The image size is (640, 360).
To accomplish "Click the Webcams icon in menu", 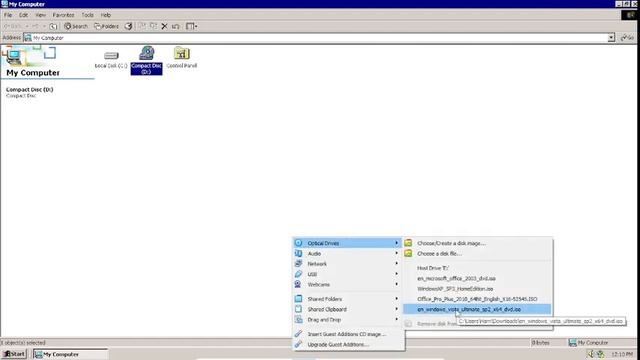I will 298,284.
